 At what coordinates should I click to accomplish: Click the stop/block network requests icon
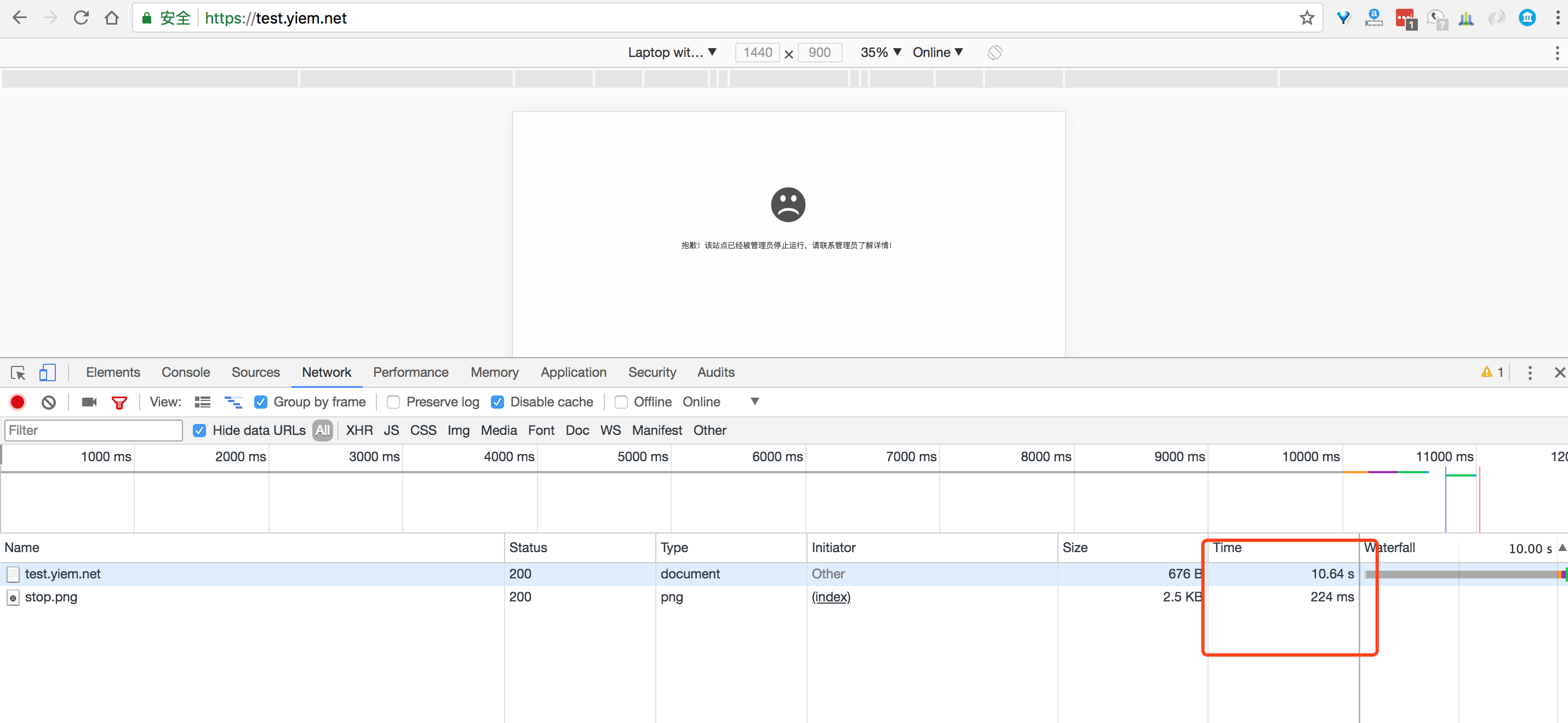point(48,402)
